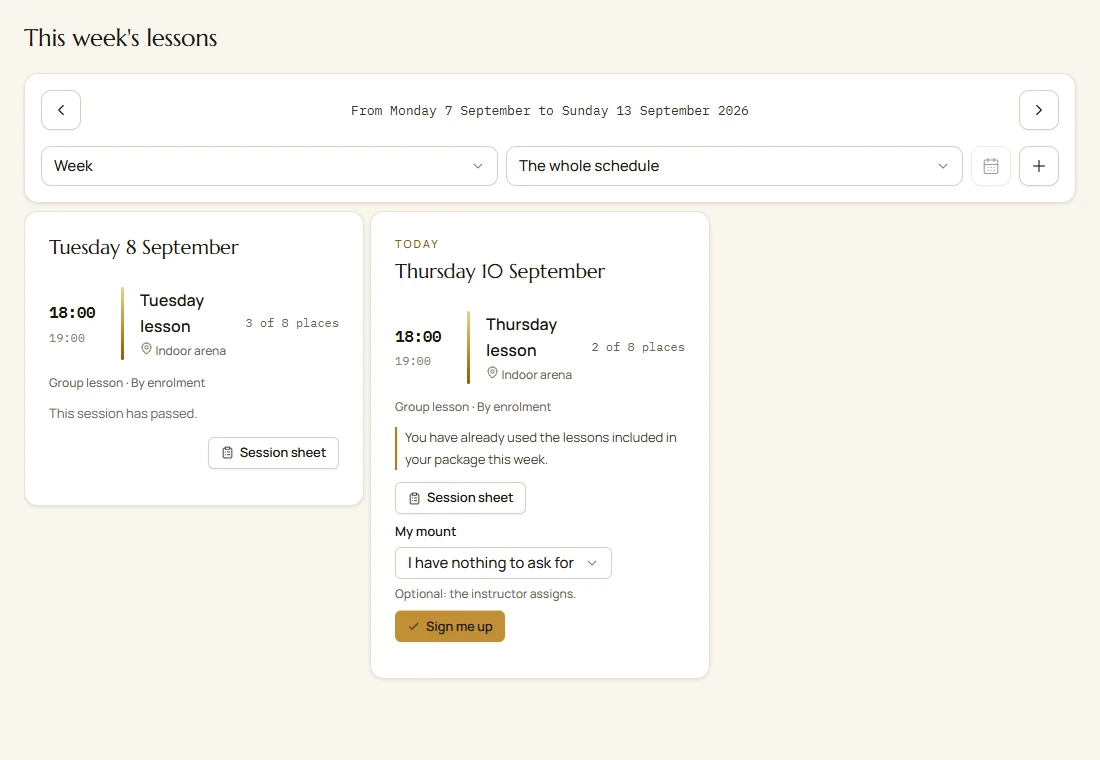Click the plus icon to add
Viewport: 1100px width, 760px height.
click(1038, 166)
